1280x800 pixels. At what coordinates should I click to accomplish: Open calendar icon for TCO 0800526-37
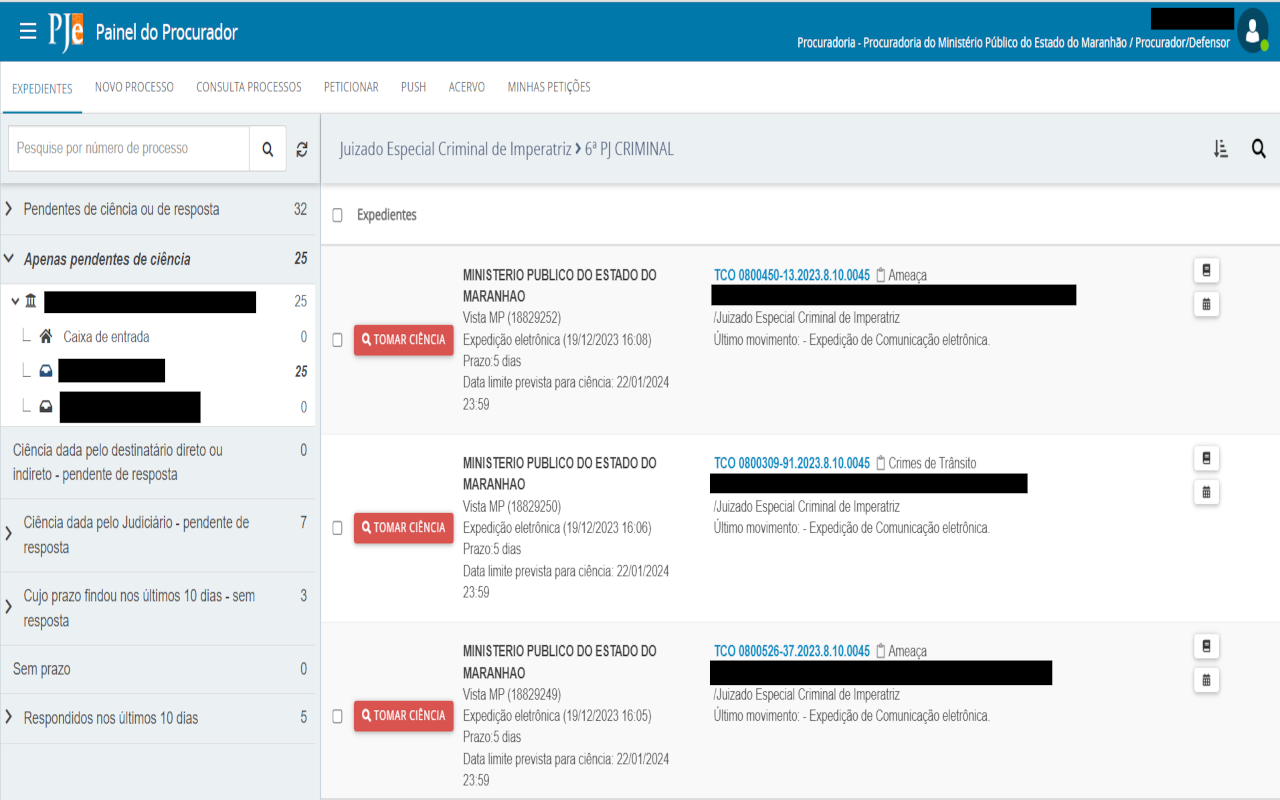tap(1206, 680)
